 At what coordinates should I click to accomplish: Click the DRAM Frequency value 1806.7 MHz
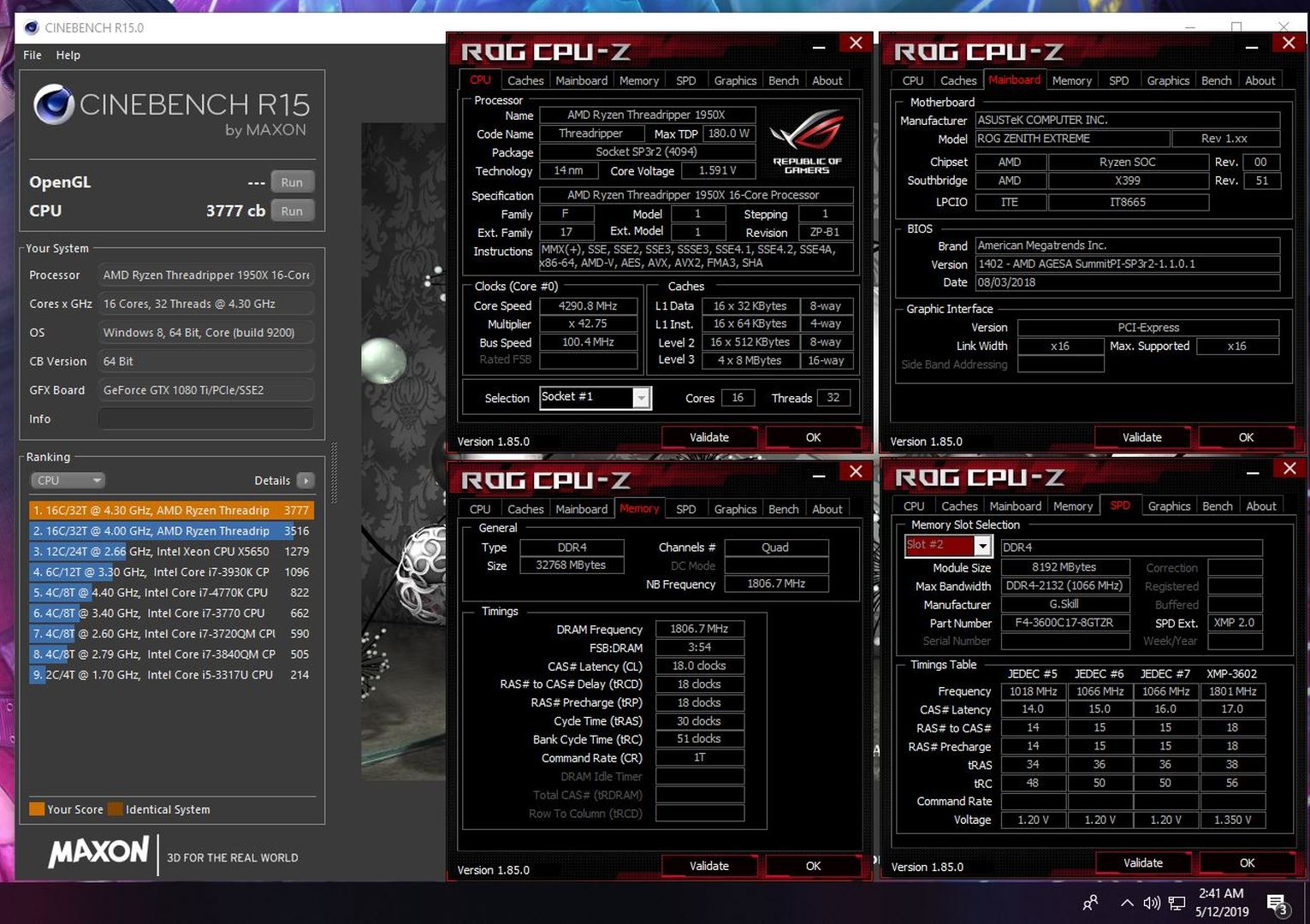699,629
